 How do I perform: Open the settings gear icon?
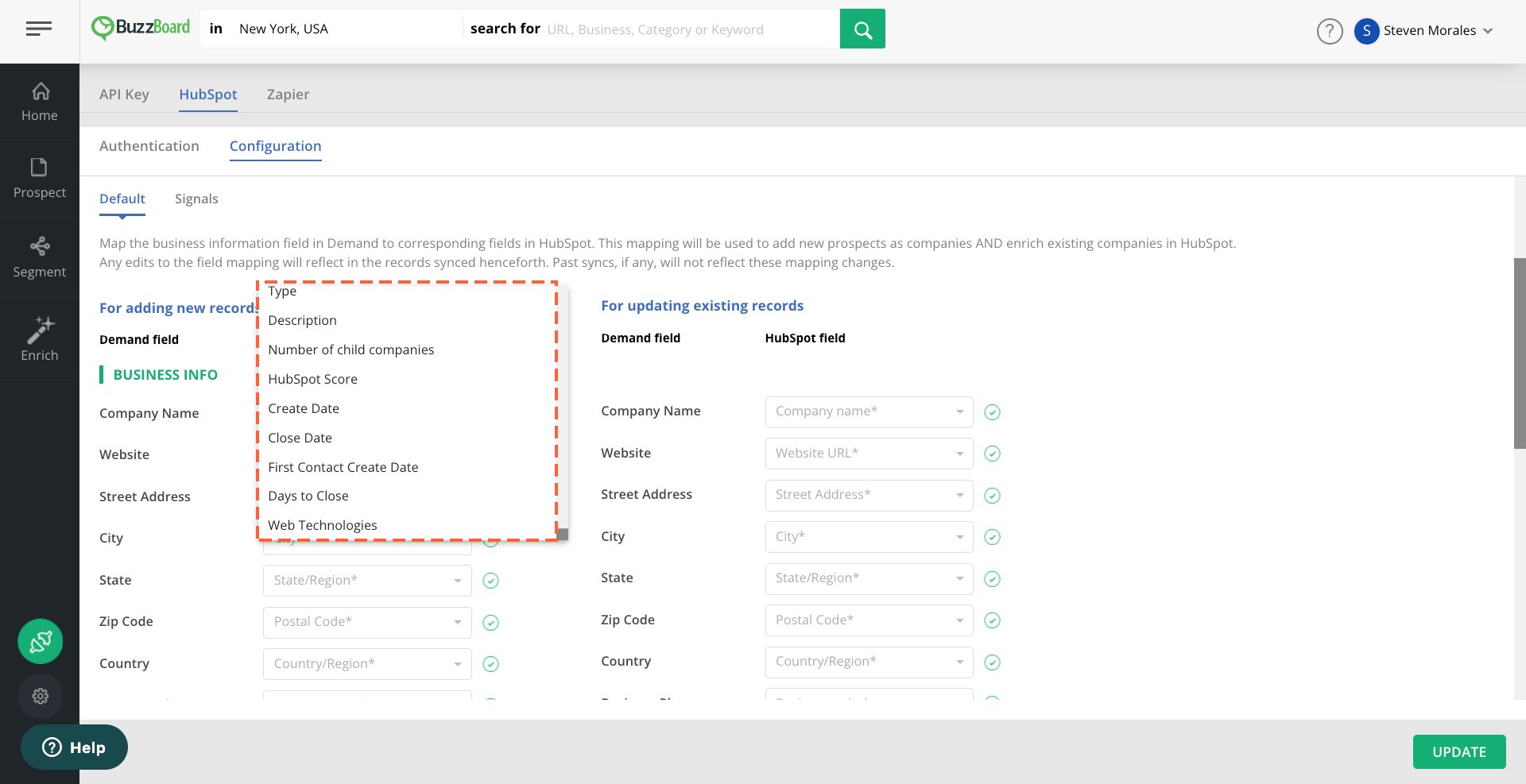click(41, 696)
